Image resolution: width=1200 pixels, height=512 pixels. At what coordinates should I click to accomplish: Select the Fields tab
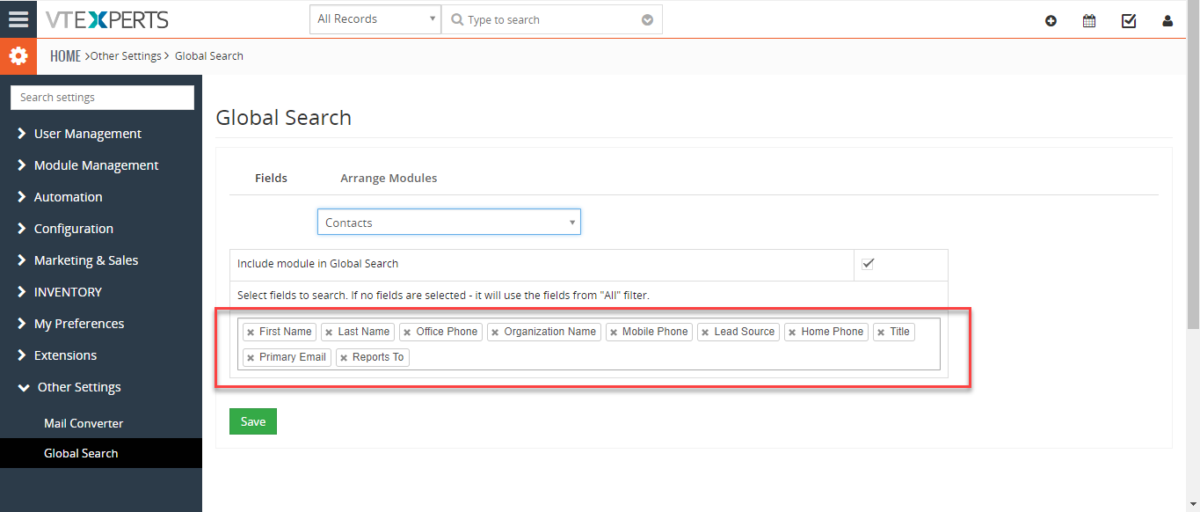point(271,178)
